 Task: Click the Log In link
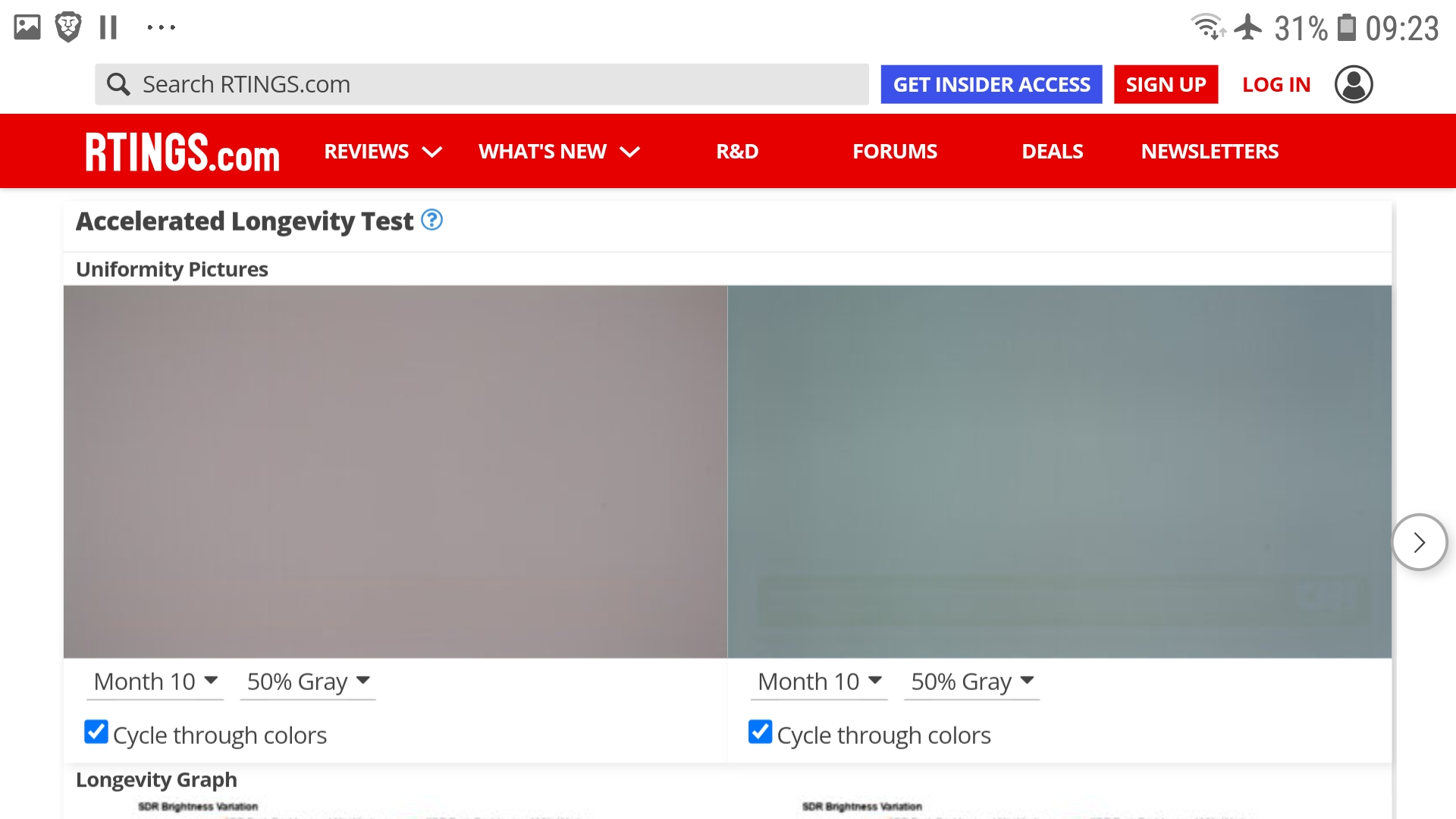click(1276, 84)
